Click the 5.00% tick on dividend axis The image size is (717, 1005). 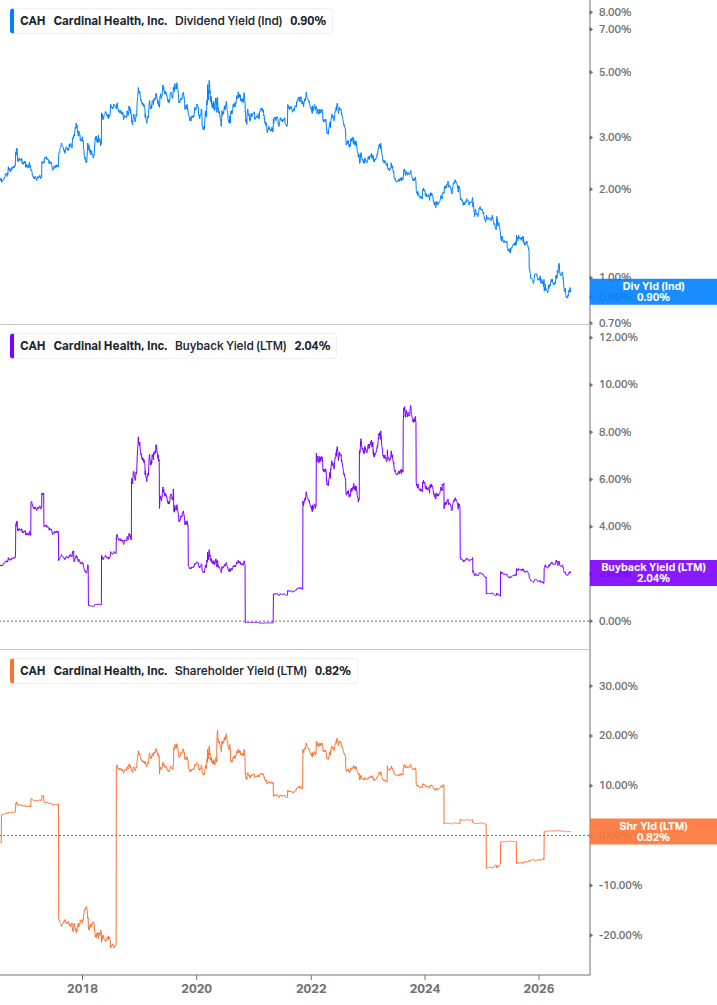point(615,72)
